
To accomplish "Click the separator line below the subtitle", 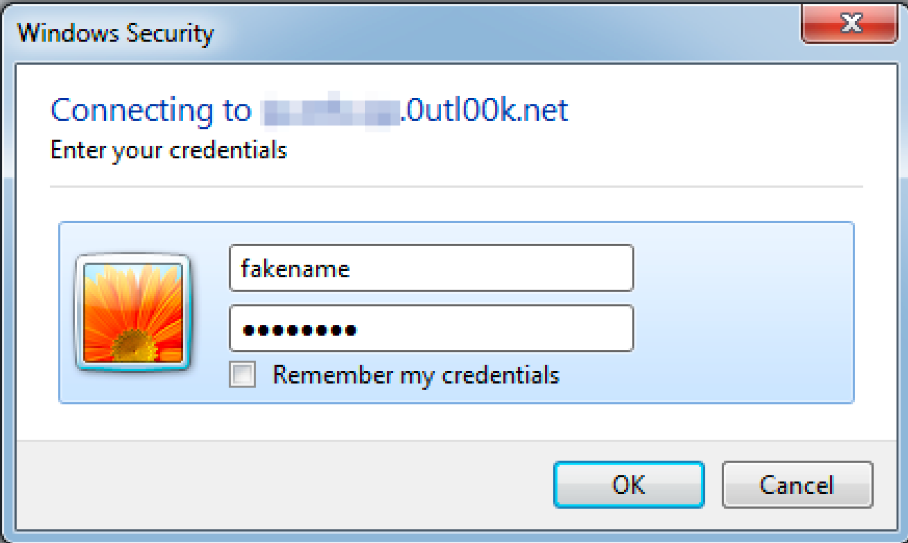I will pos(455,186).
